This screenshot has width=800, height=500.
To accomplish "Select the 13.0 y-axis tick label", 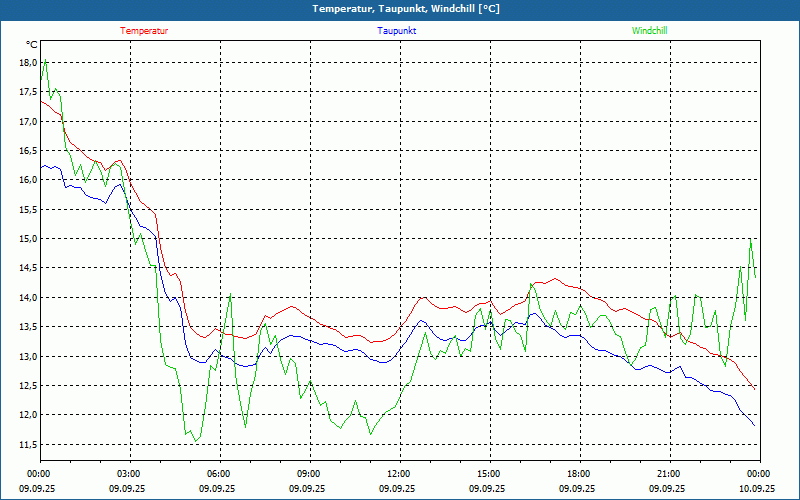I will (x=28, y=356).
